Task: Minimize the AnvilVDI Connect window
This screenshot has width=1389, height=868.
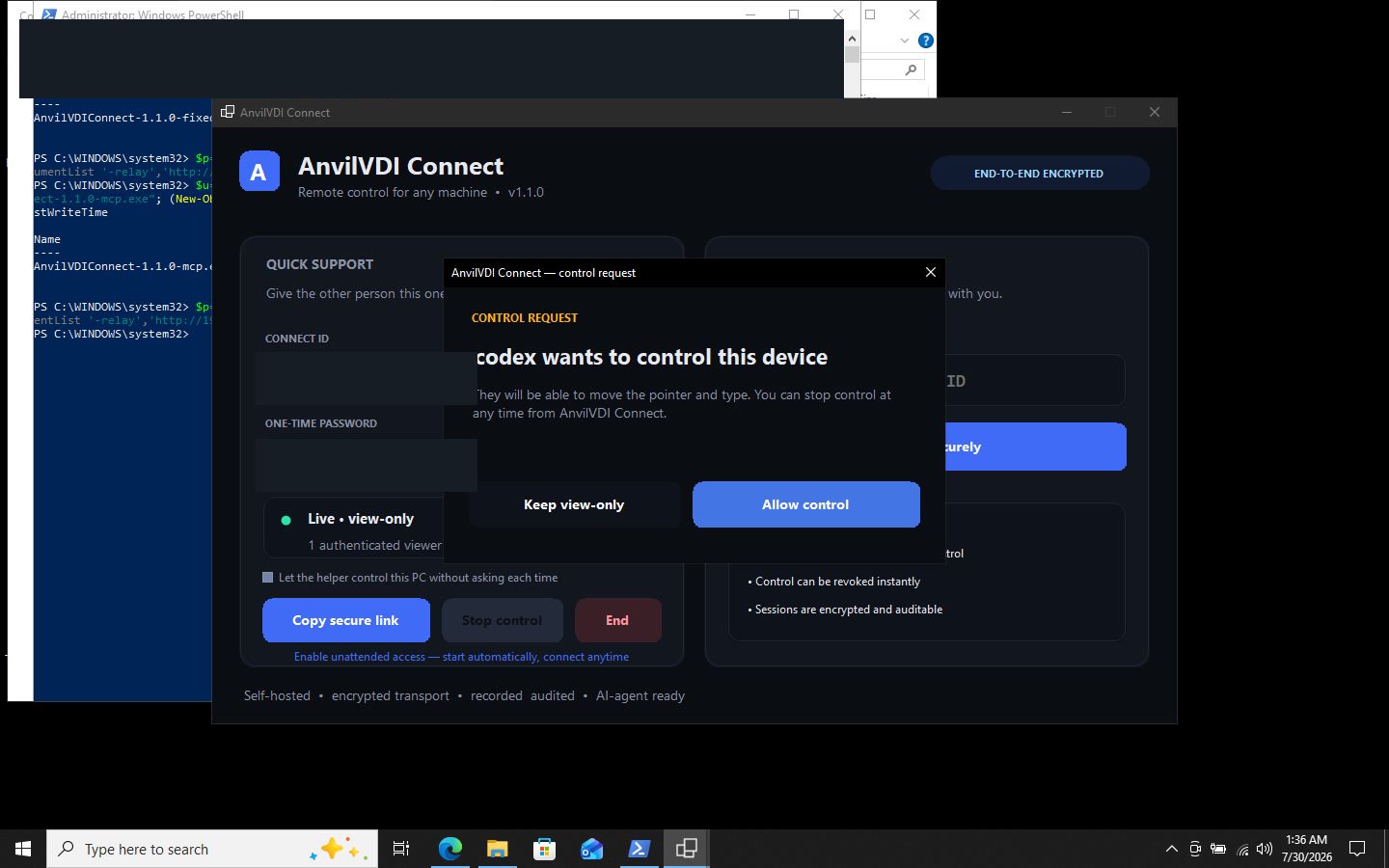Action: point(1067,112)
